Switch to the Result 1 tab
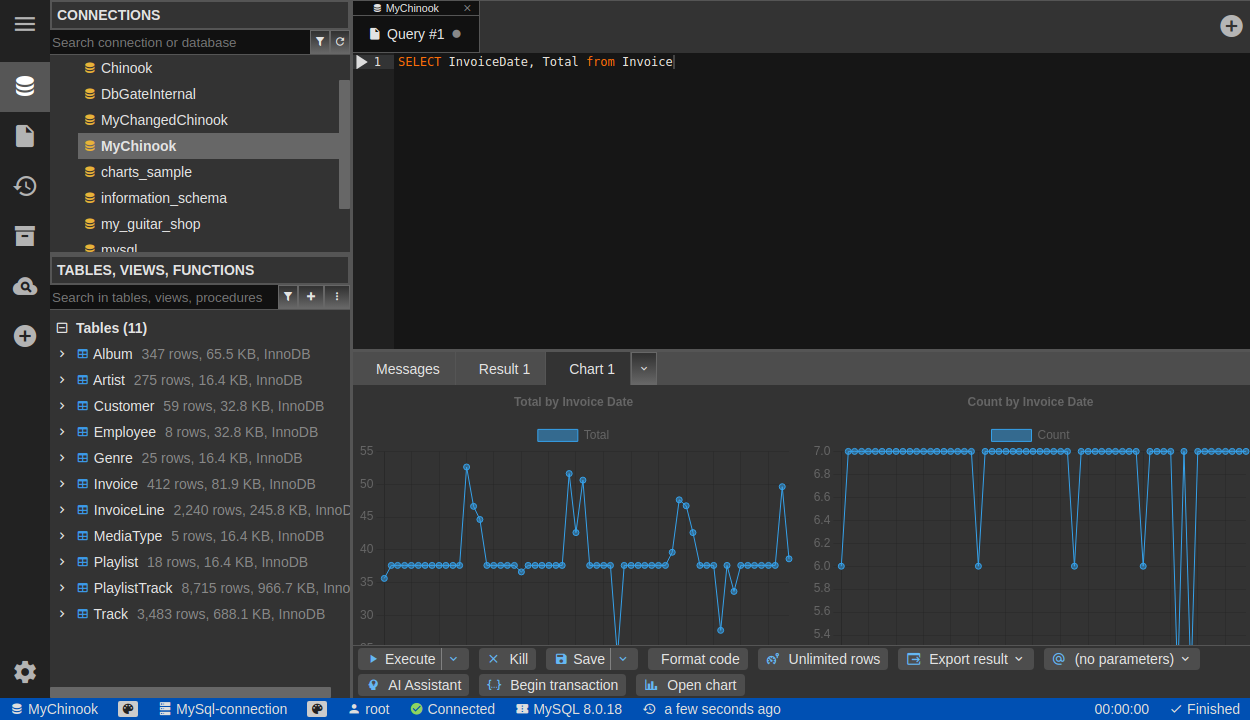Screen dimensions: 1250x720 pos(504,369)
